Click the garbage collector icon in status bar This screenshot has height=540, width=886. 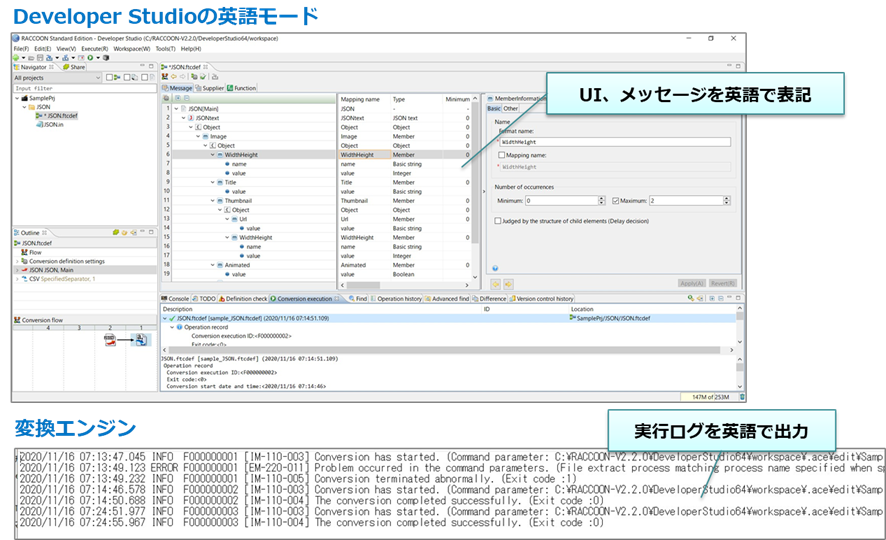click(742, 397)
